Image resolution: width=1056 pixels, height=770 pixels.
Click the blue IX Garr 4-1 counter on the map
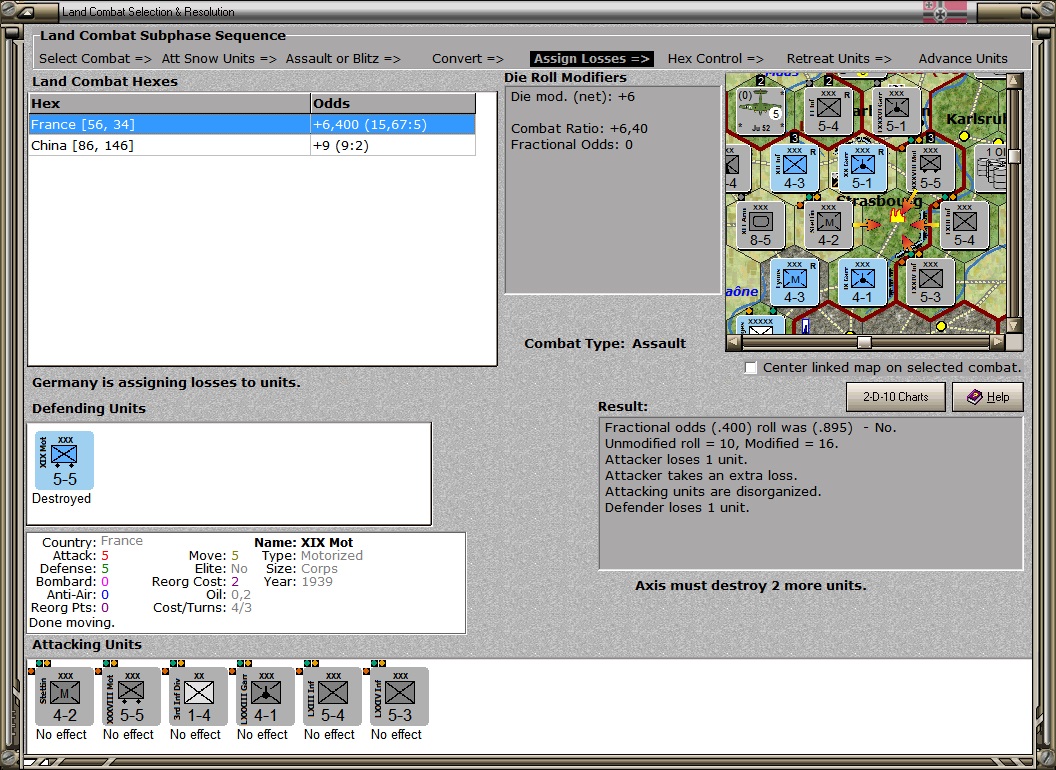tap(862, 282)
